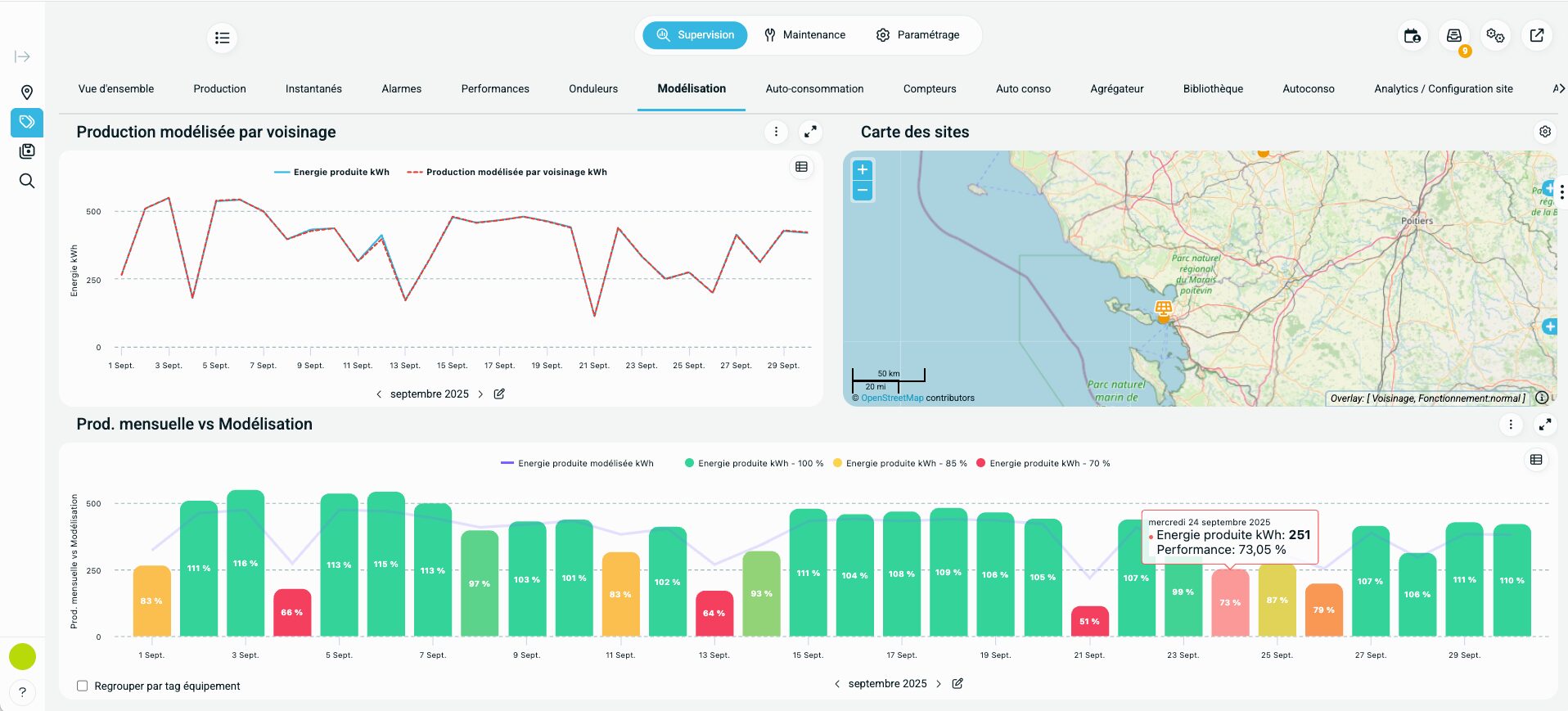This screenshot has height=711, width=1568.
Task: Open the notifications inbox with badge
Action: tap(1453, 36)
